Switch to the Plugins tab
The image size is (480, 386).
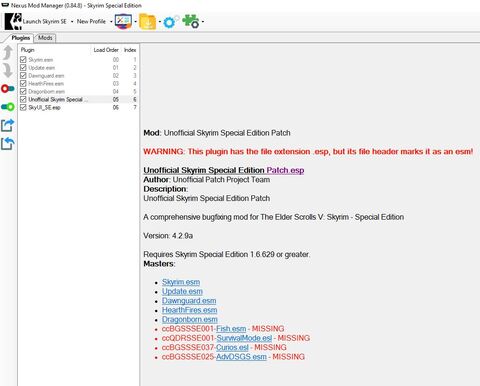pyautogui.click(x=21, y=38)
